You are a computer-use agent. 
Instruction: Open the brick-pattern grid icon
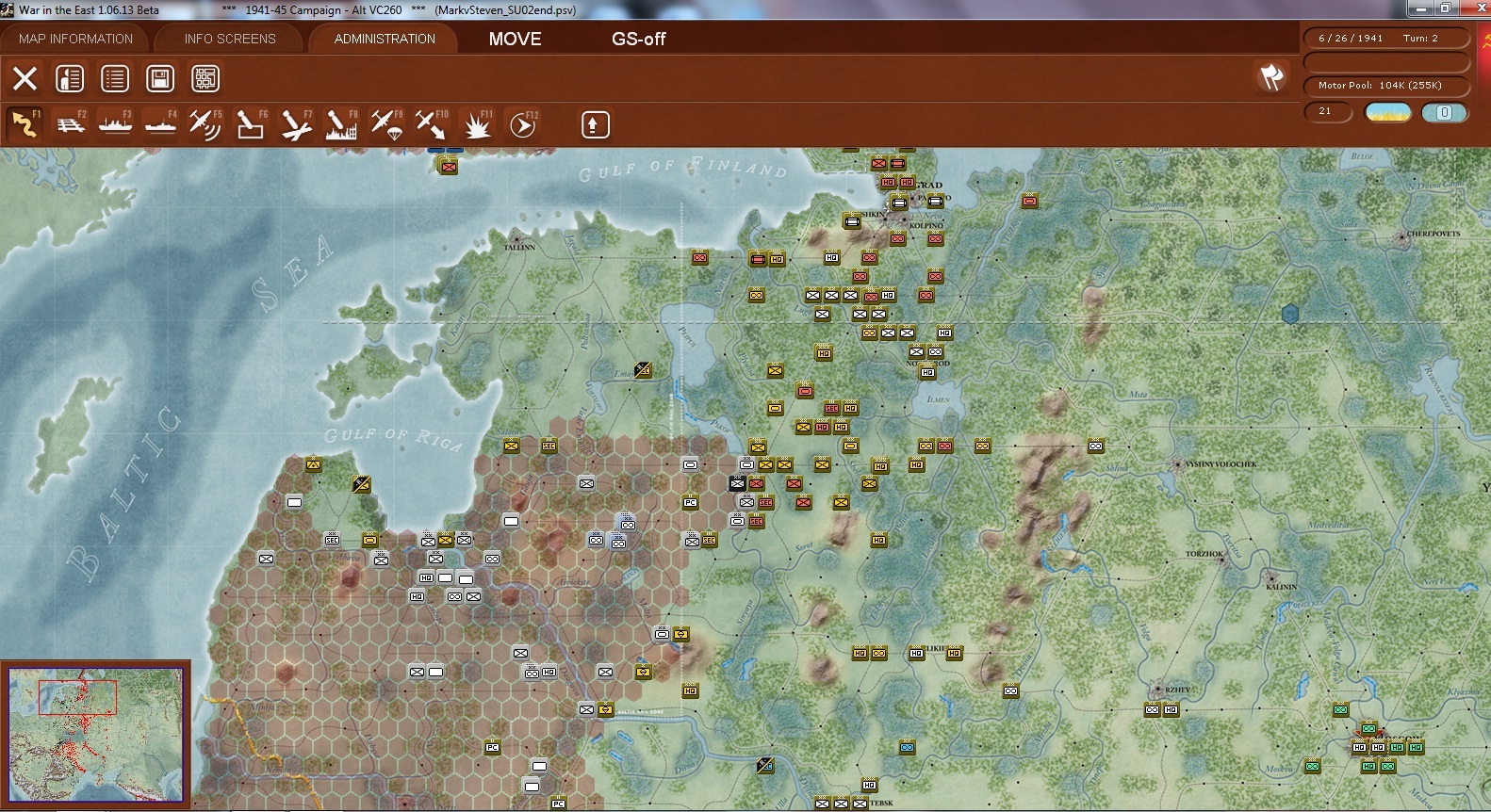(x=205, y=78)
